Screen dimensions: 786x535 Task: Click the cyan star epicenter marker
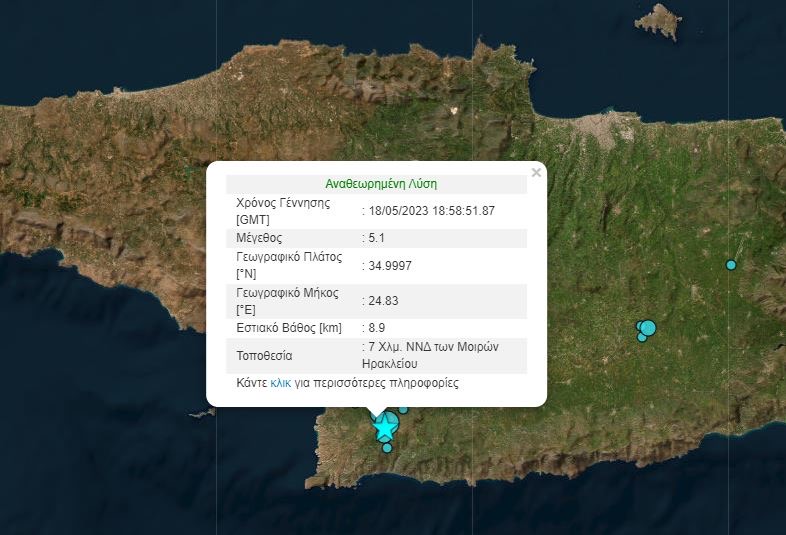[383, 429]
